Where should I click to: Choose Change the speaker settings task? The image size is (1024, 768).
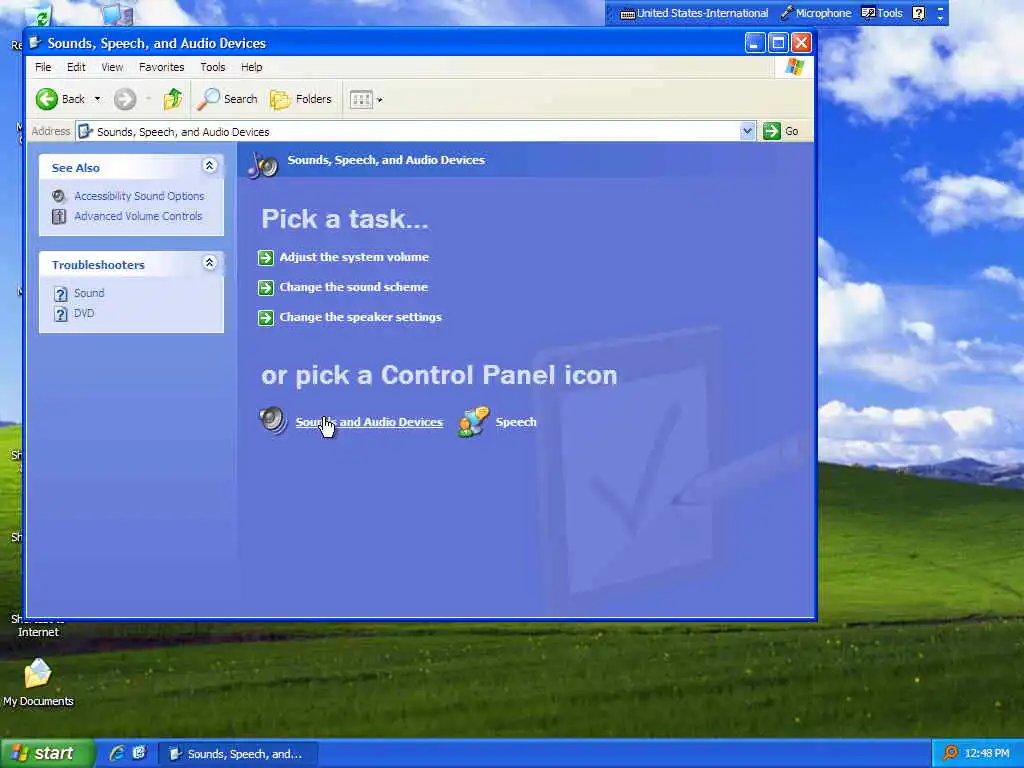[360, 317]
